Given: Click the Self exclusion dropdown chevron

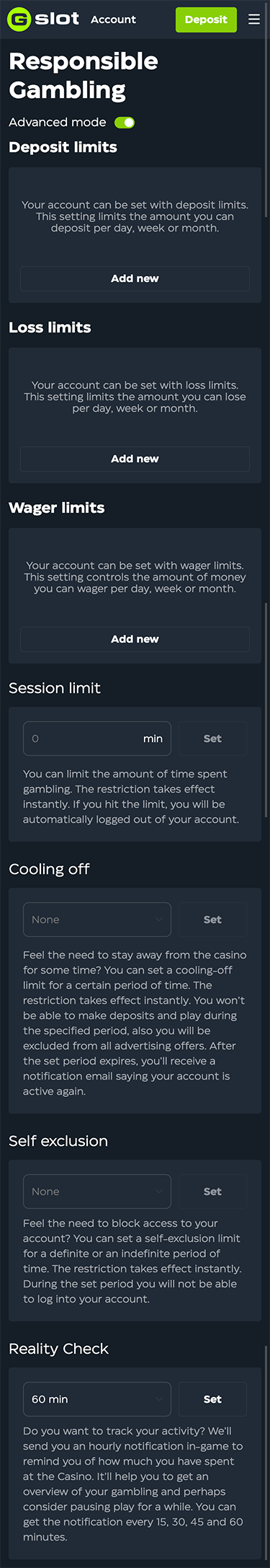Looking at the screenshot, I should [158, 1192].
